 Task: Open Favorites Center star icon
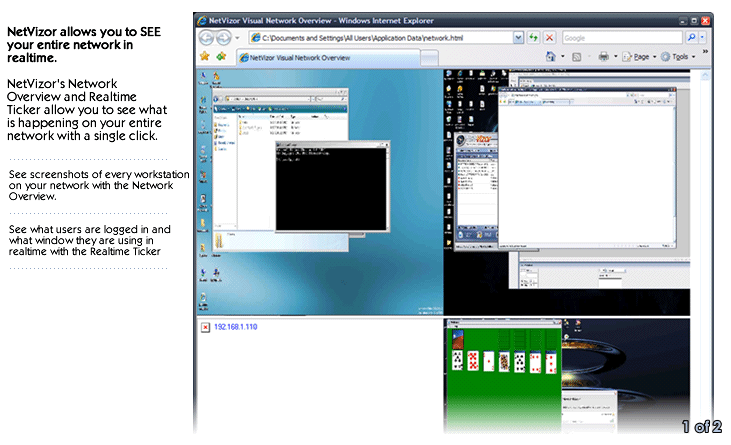204,57
